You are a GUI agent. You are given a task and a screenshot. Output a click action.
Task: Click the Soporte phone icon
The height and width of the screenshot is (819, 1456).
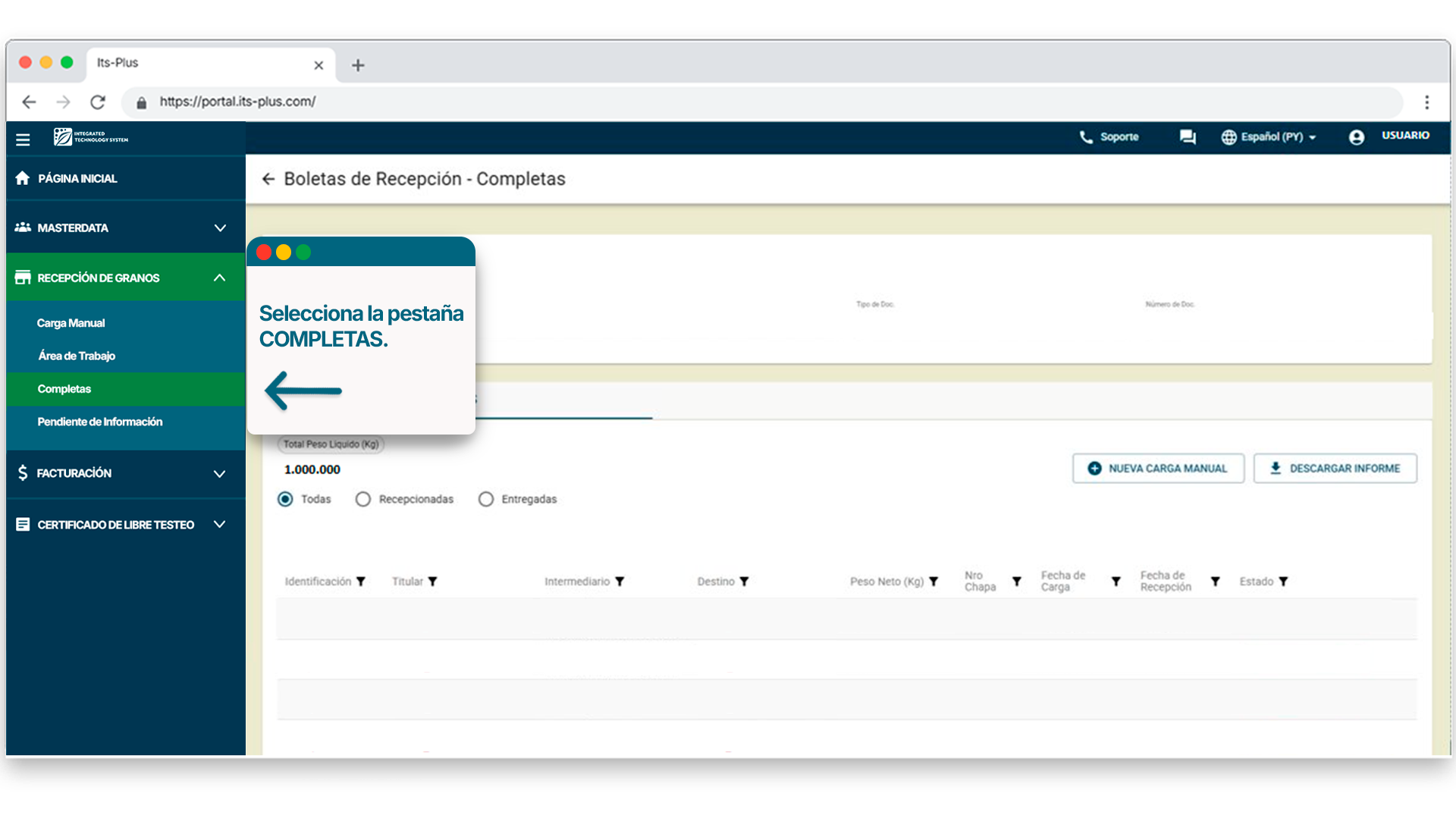pyautogui.click(x=1086, y=137)
